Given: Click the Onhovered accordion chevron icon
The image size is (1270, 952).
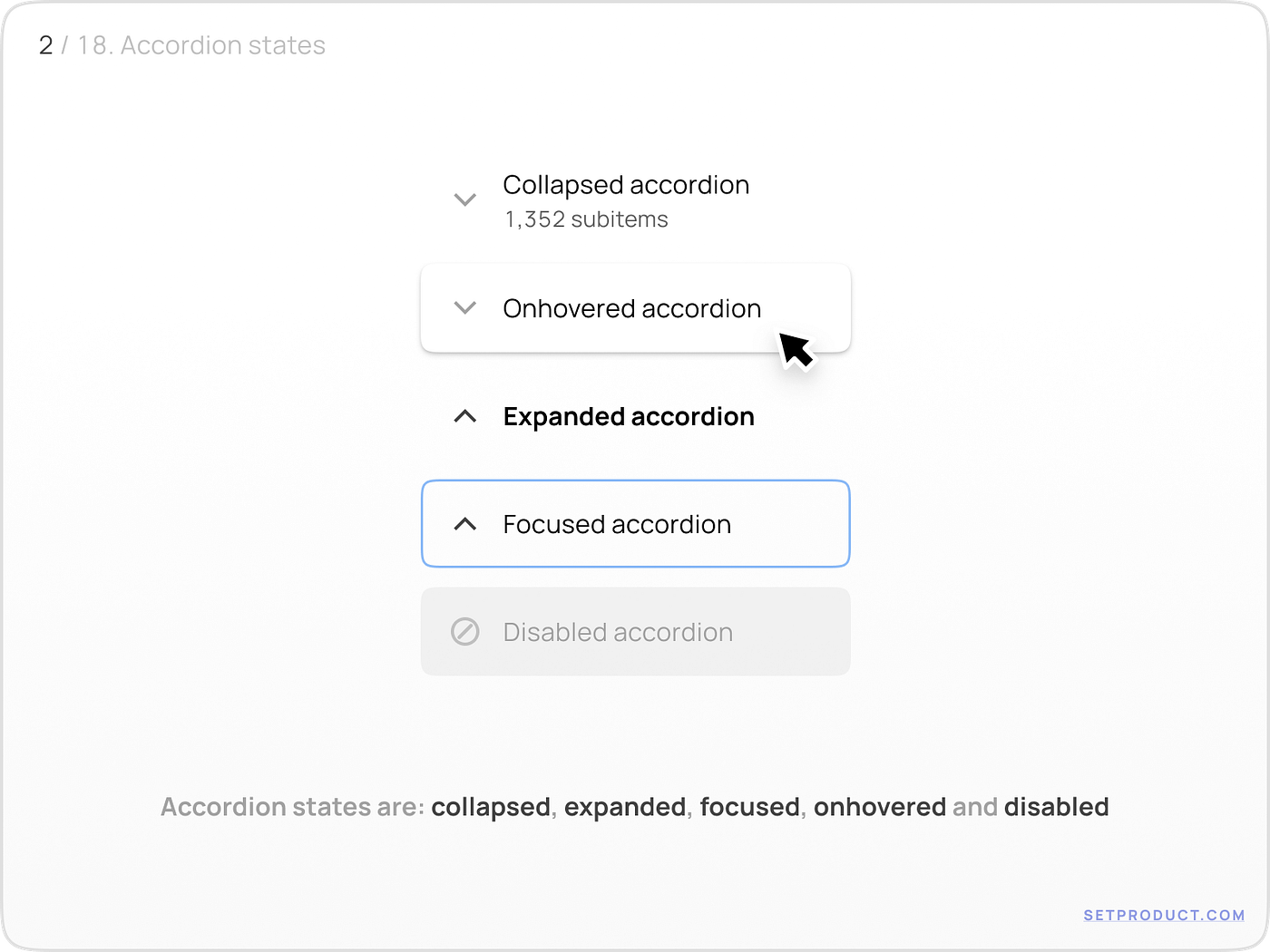Looking at the screenshot, I should tap(464, 308).
